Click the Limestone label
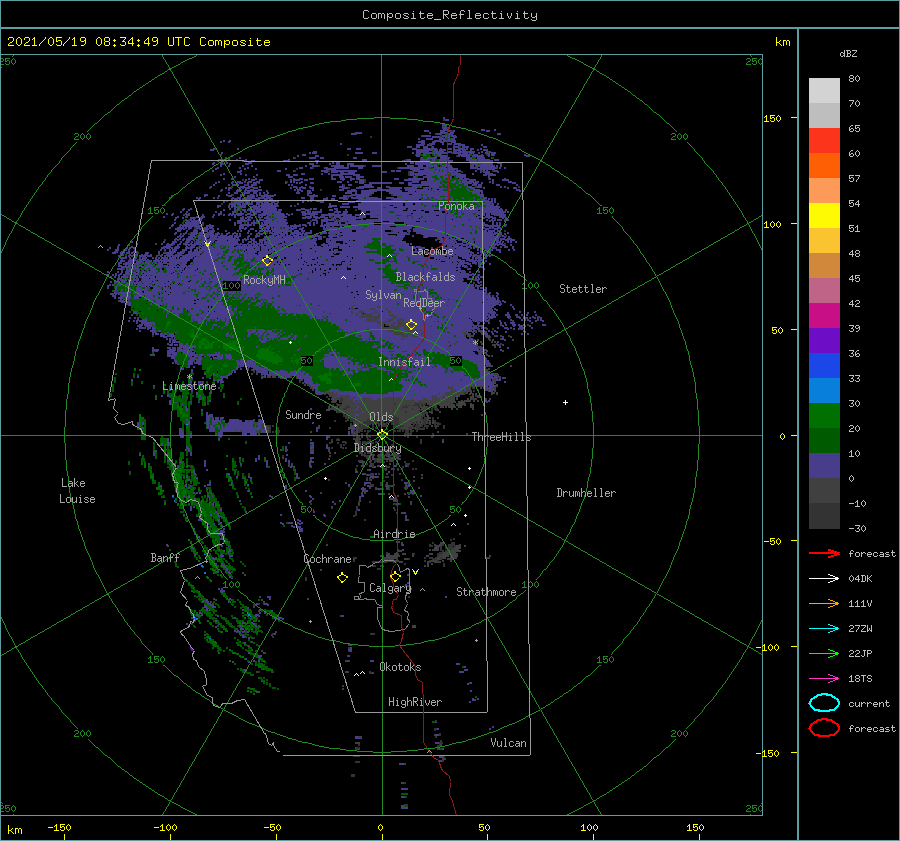Image resolution: width=900 pixels, height=841 pixels. [x=189, y=386]
